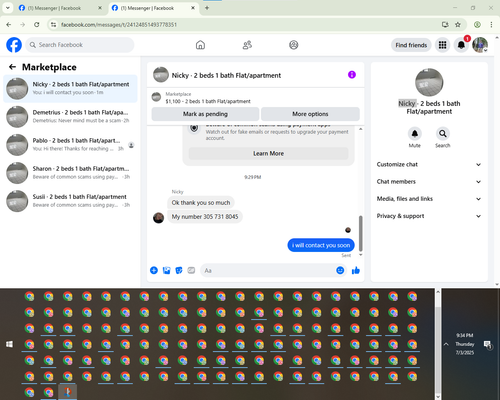Viewport: 500px width, 400px height.
Task: Reload the page in Chrome
Action: pos(37,25)
